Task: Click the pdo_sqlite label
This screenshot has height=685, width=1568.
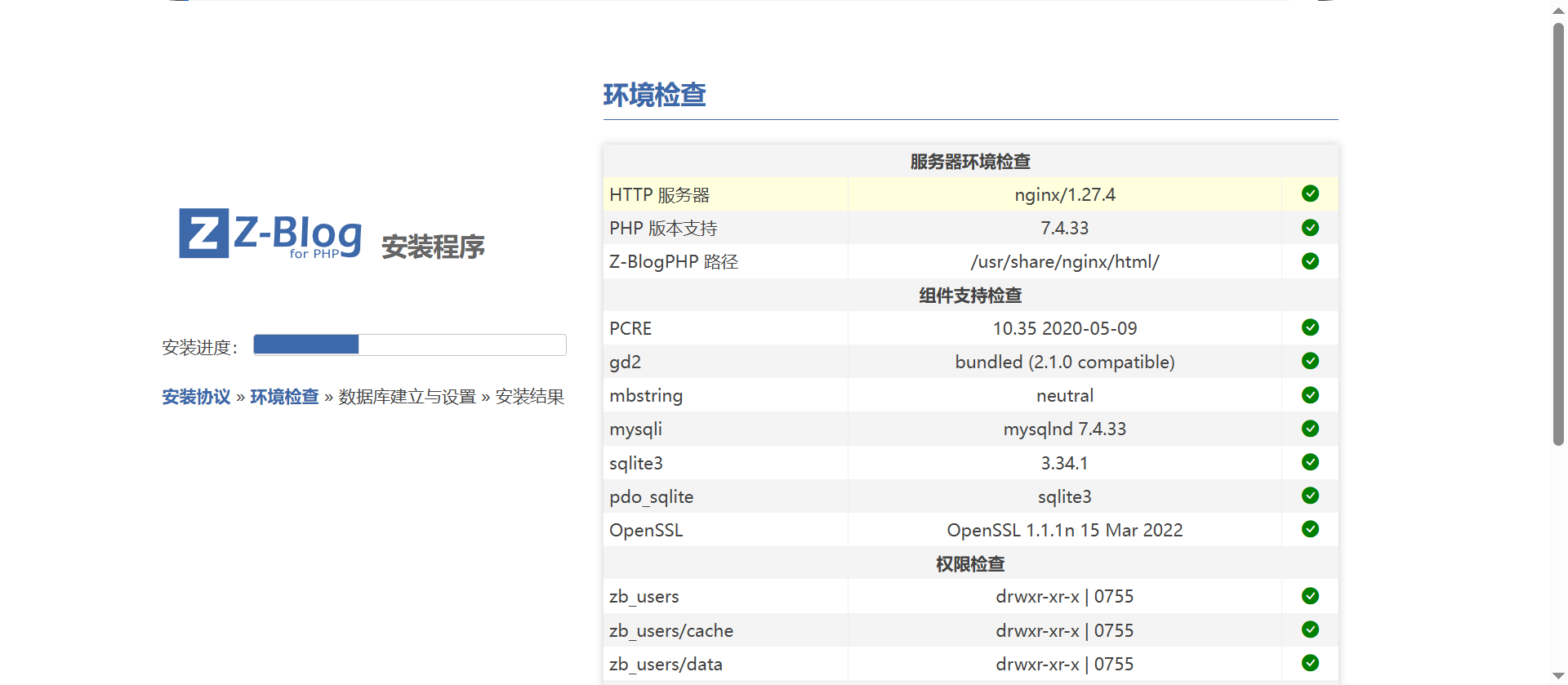Action: [x=652, y=496]
